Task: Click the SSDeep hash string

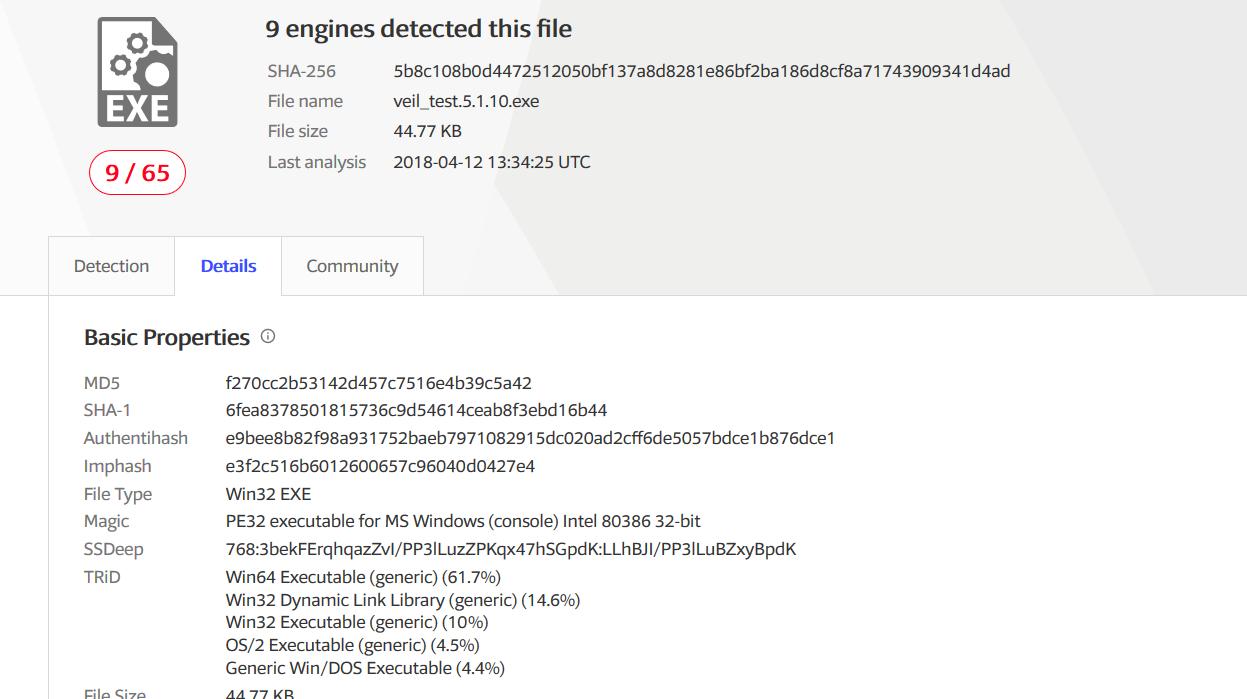Action: click(x=511, y=549)
